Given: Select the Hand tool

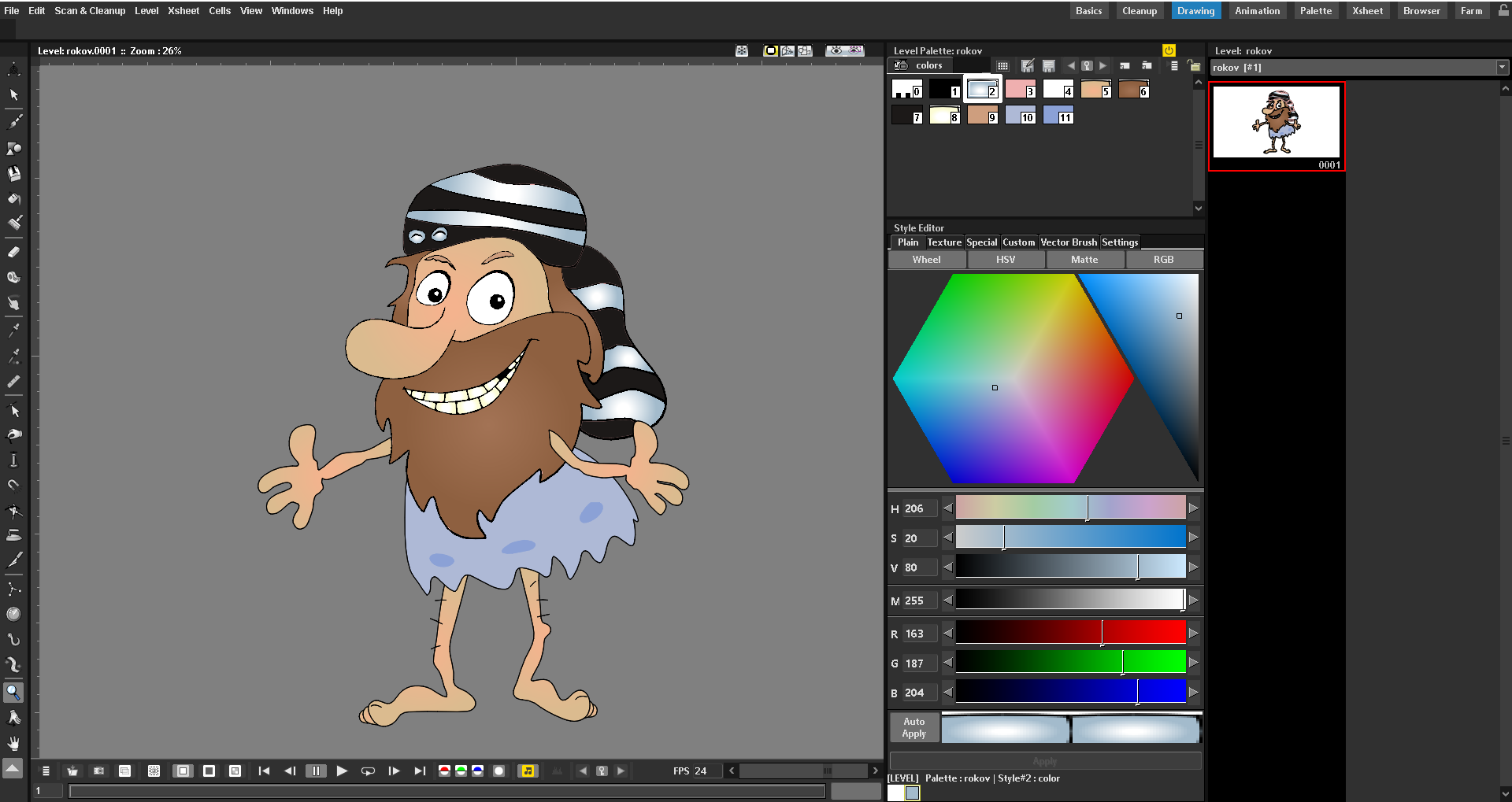Looking at the screenshot, I should [13, 744].
